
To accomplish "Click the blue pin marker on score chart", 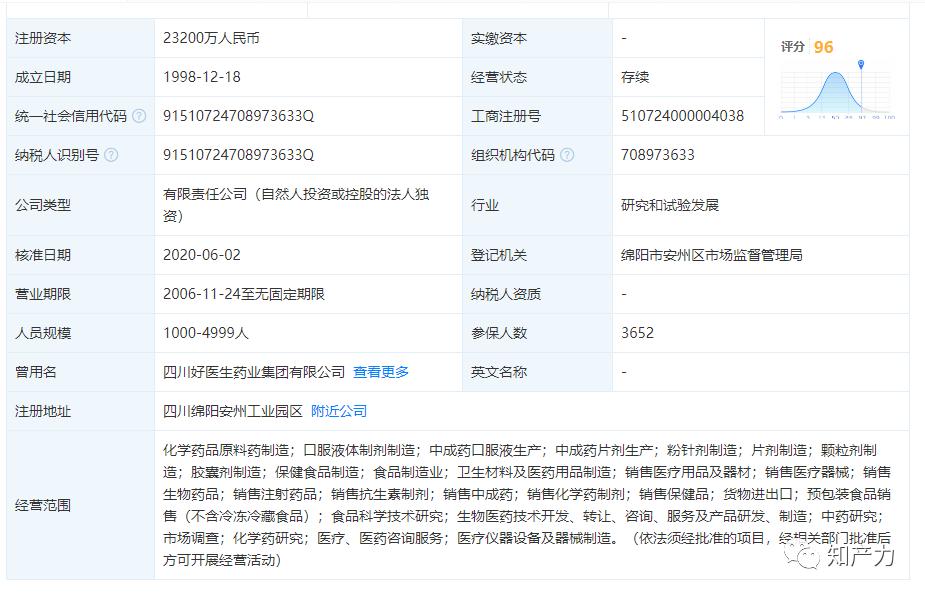I will (x=861, y=64).
